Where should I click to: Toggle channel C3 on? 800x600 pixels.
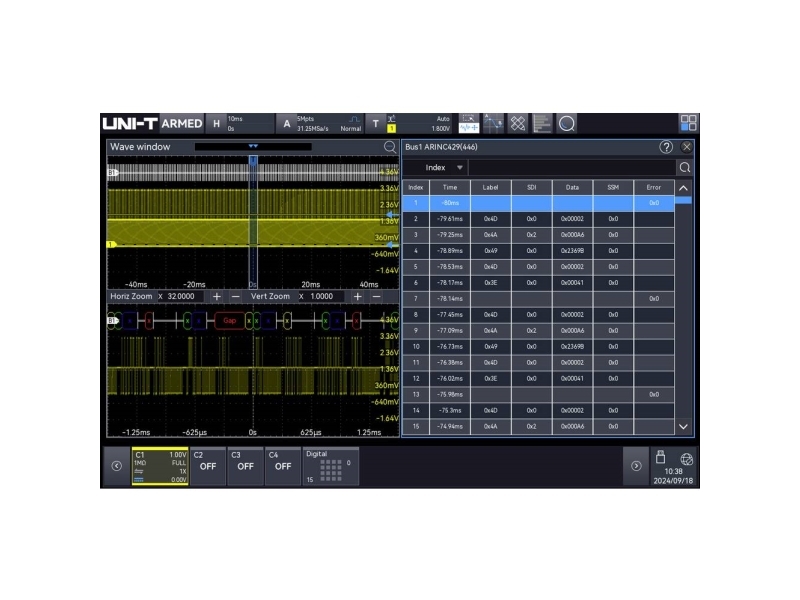245,465
